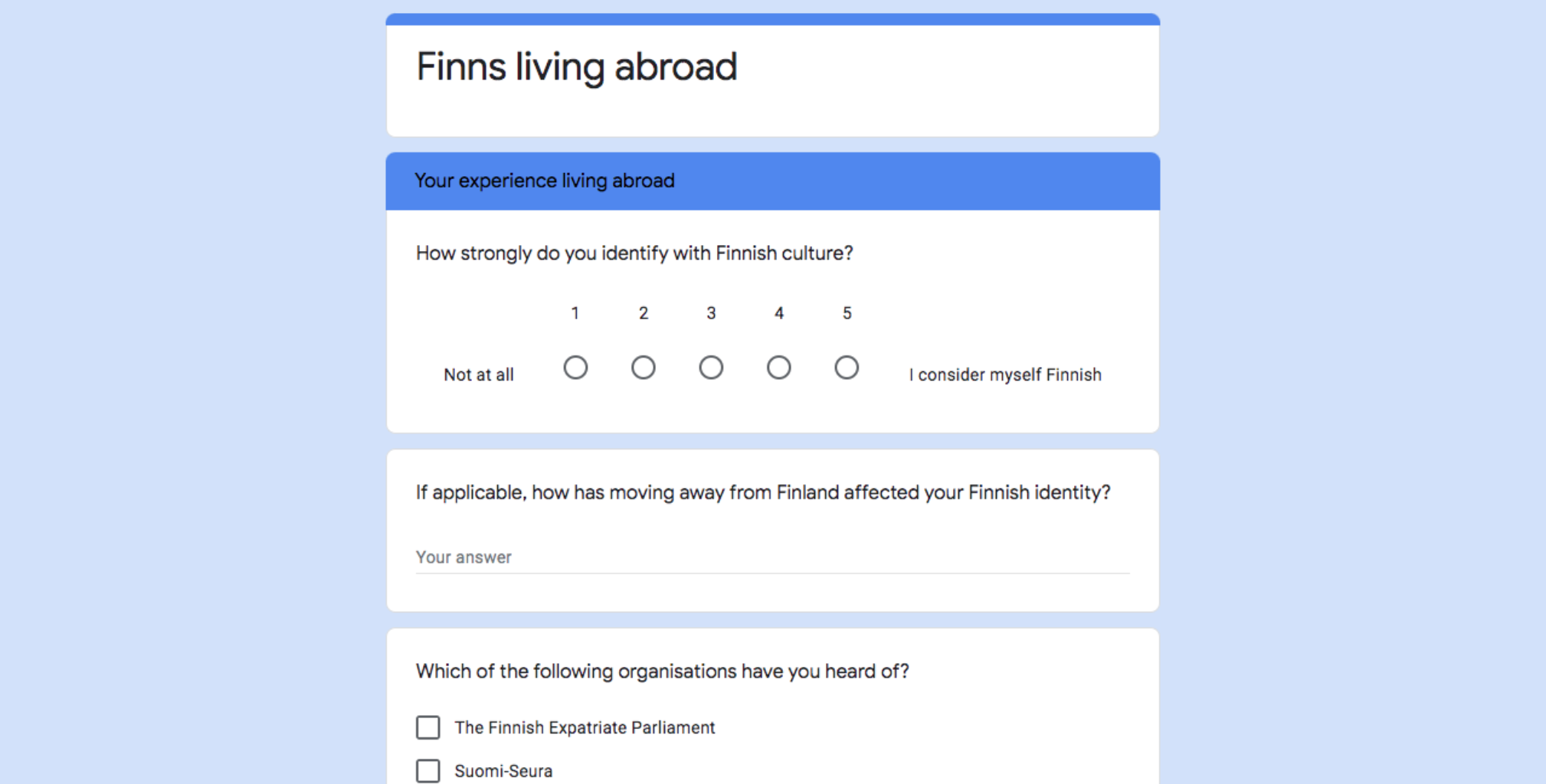Click the "I consider myself Finnish" label
This screenshot has height=784, width=1546.
click(x=1005, y=375)
